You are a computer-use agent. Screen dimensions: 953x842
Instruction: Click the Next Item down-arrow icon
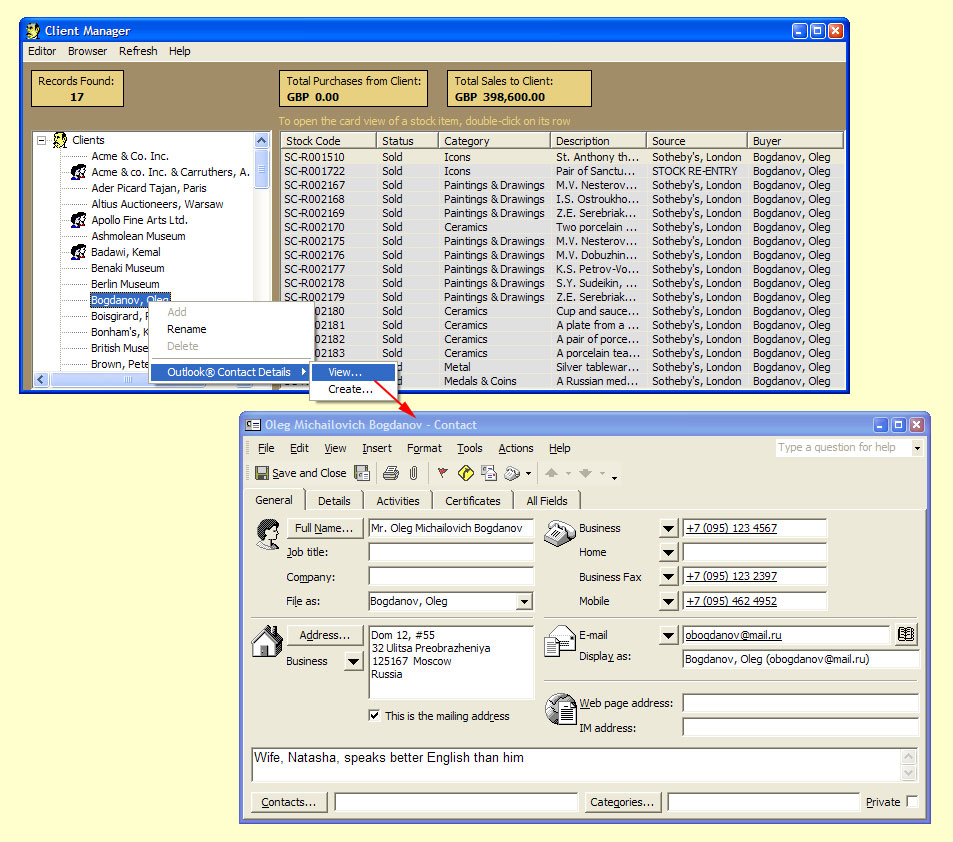click(585, 473)
